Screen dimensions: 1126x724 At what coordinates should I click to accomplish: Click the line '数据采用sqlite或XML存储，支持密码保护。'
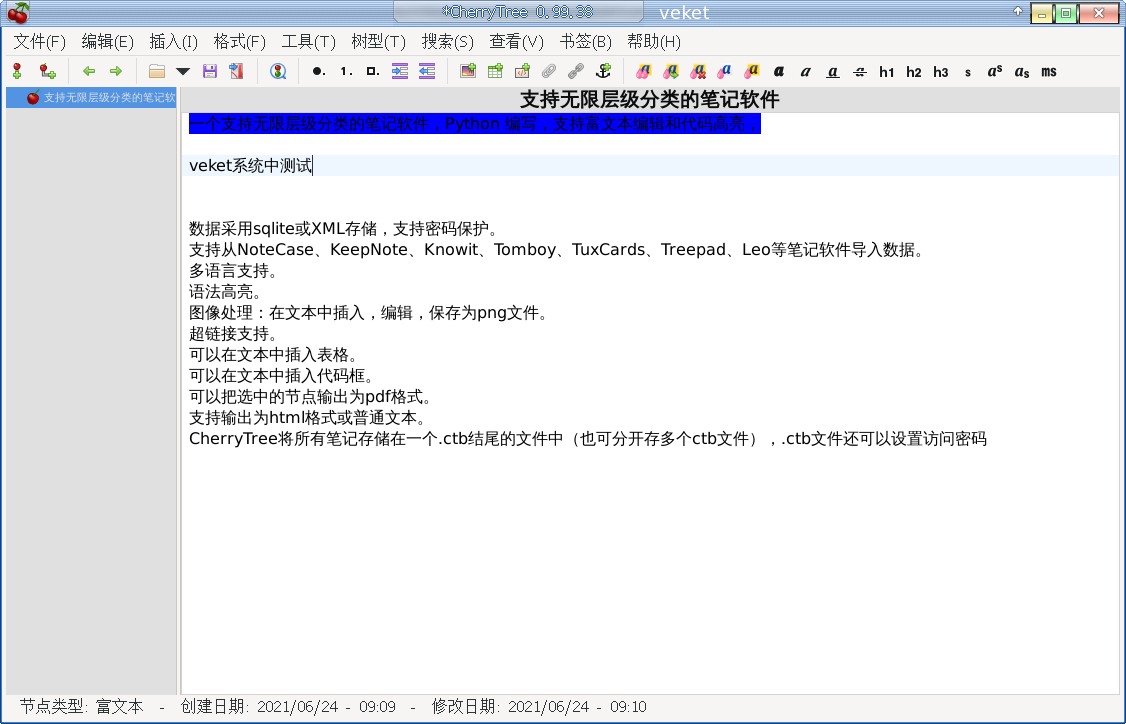[x=344, y=229]
